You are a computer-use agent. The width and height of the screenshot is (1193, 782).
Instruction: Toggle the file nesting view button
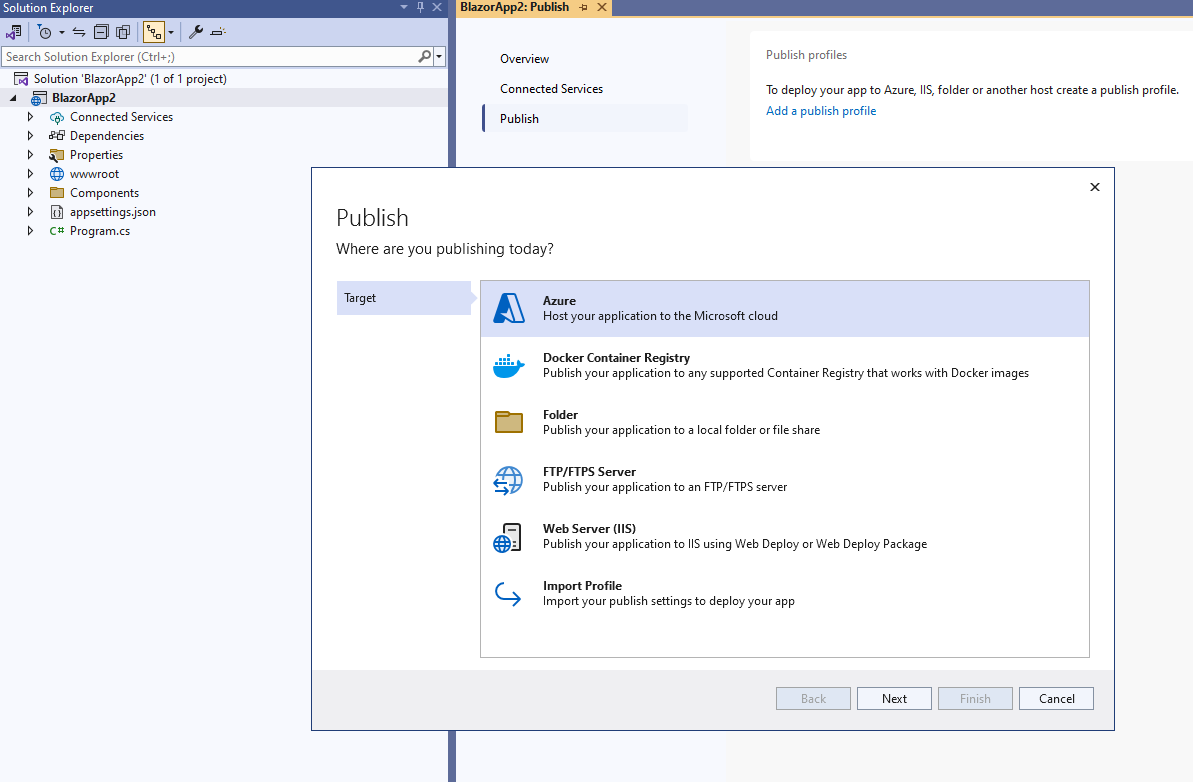click(154, 32)
